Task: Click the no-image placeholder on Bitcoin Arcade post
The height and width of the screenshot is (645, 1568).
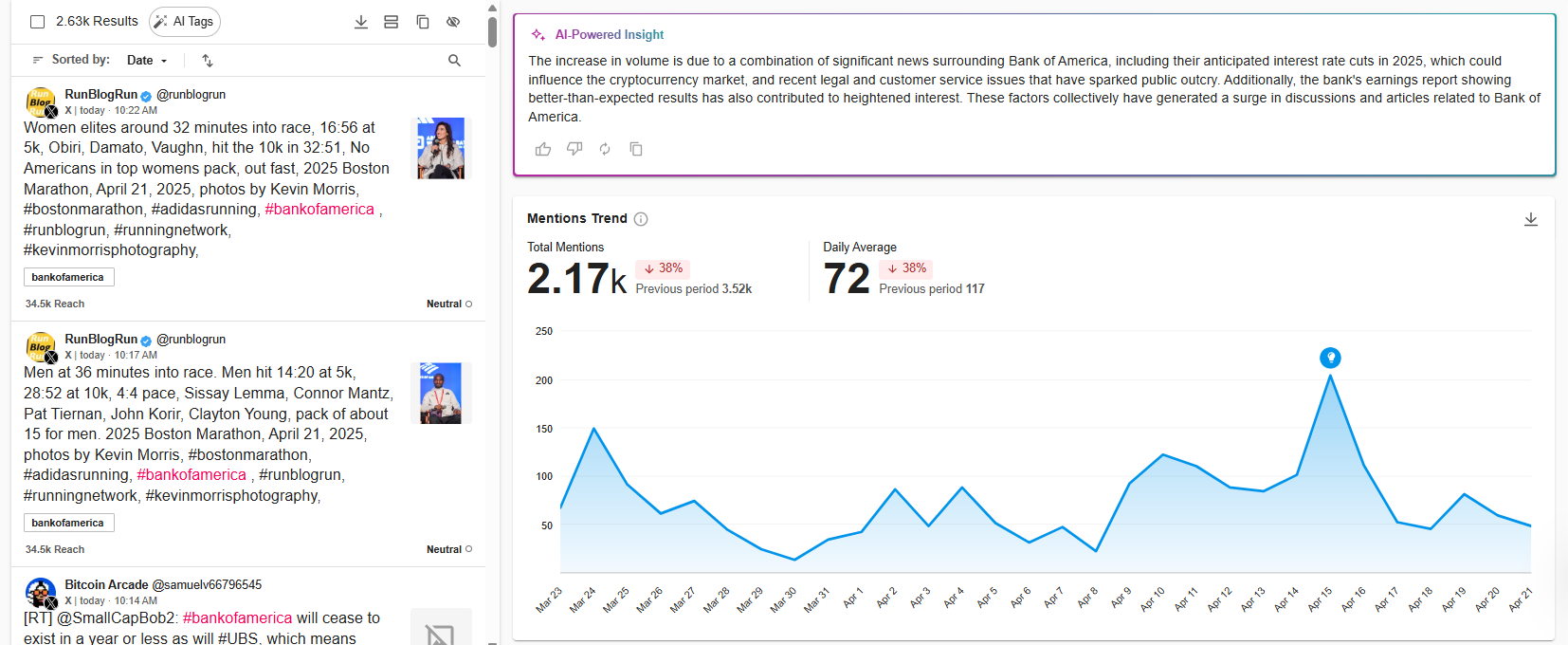Action: [x=441, y=628]
